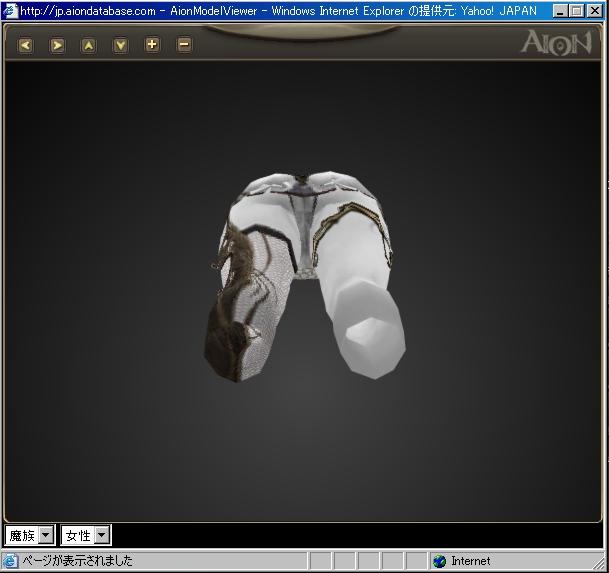The image size is (609, 573).
Task: Close the AionModelViewer window
Action: coord(595,11)
